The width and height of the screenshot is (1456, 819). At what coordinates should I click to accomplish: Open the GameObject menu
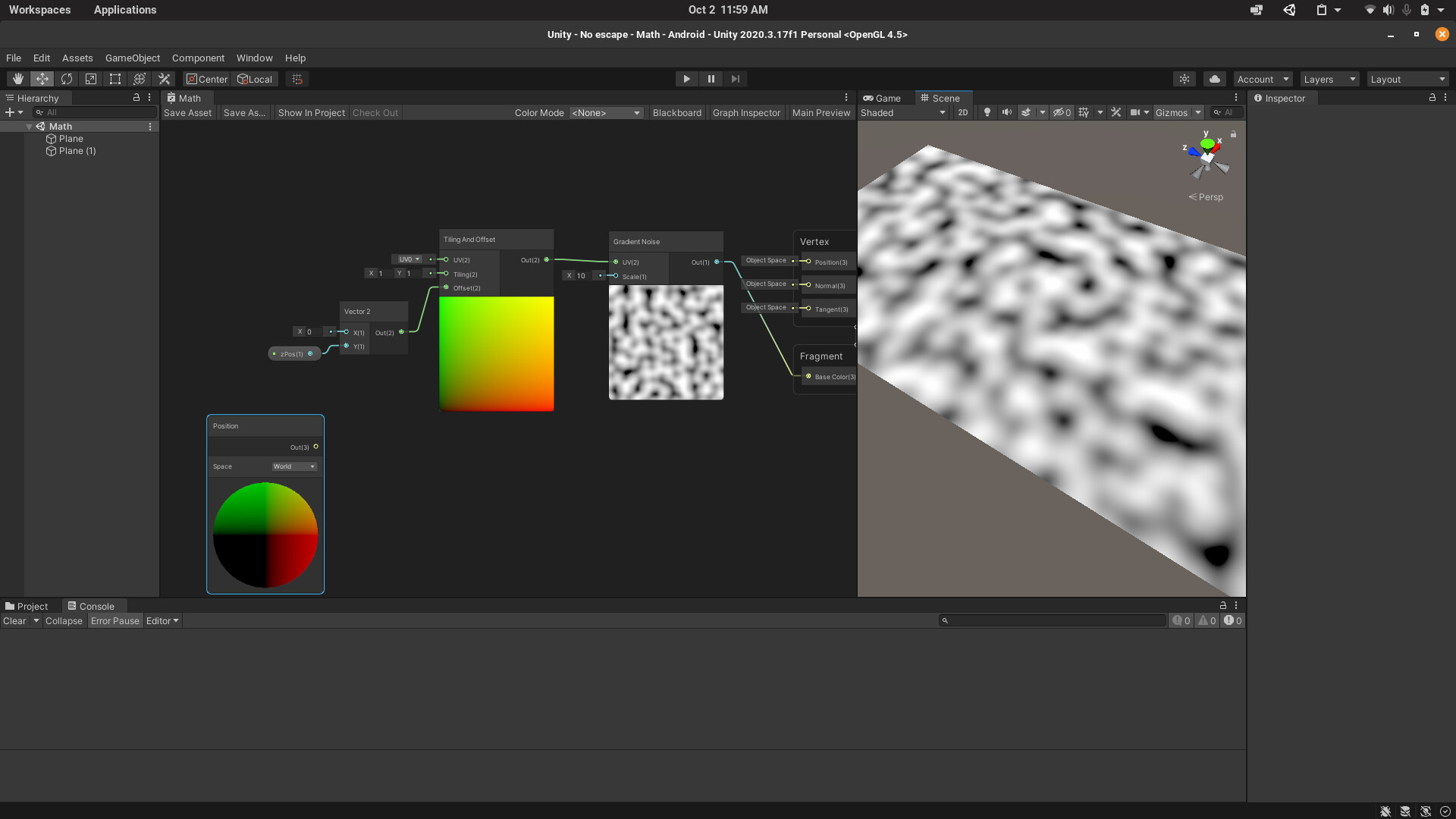click(132, 58)
